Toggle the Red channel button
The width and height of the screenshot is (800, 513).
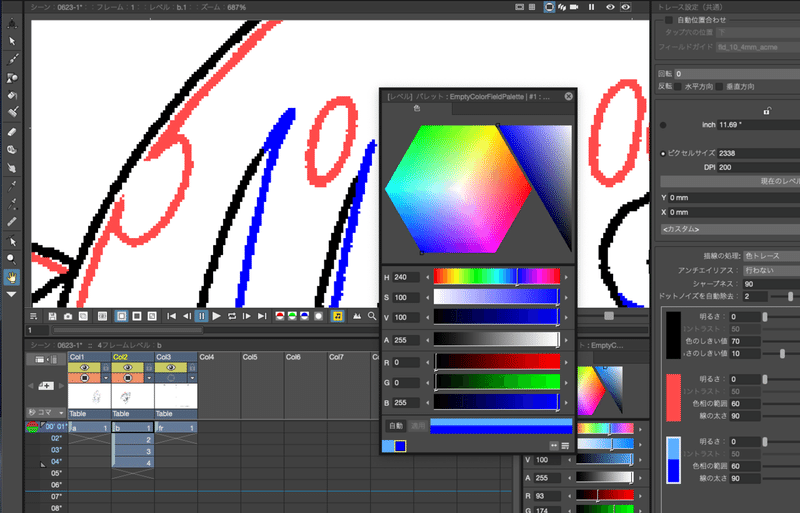pyautogui.click(x=280, y=316)
